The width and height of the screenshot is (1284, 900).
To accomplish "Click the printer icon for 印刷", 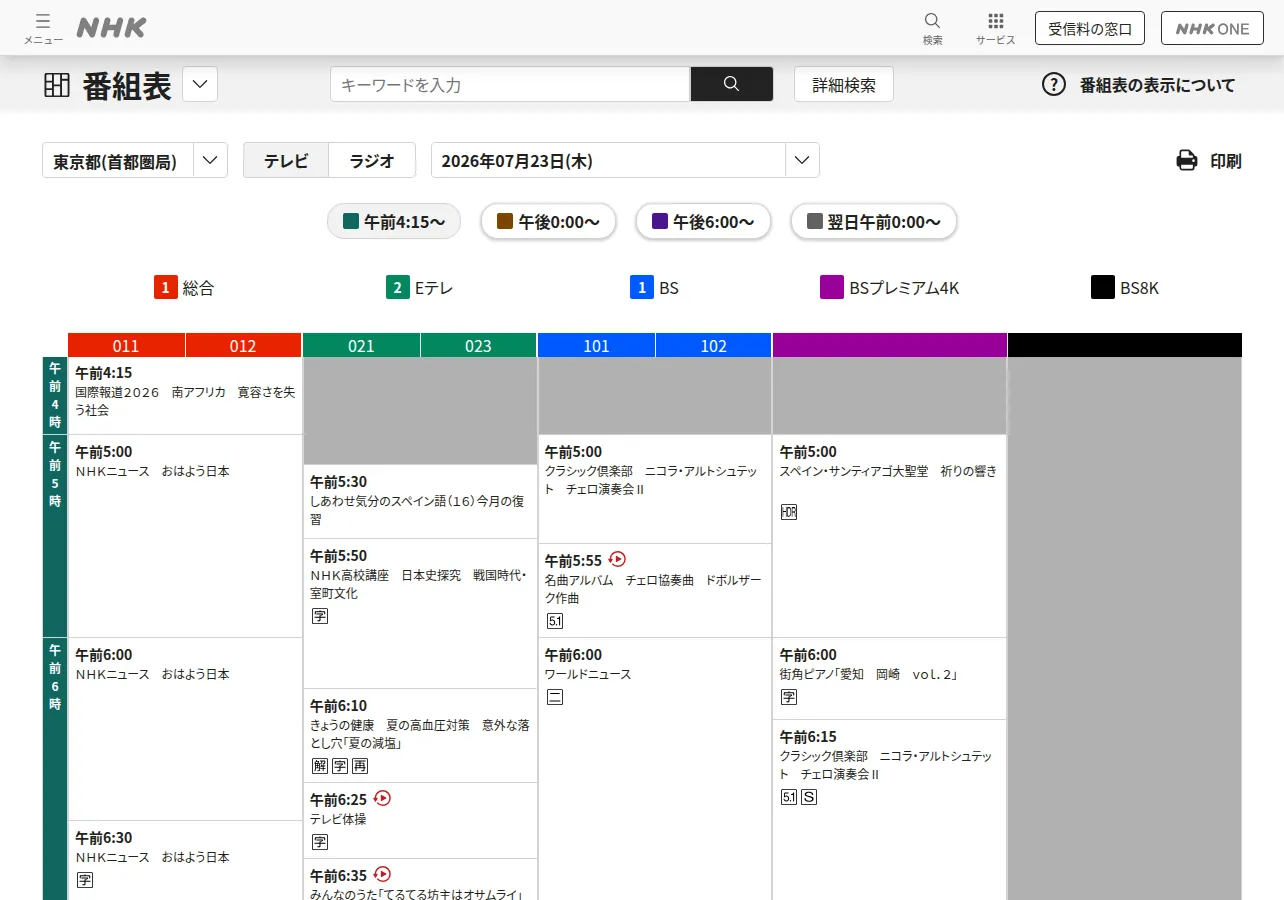I will click(x=1187, y=160).
